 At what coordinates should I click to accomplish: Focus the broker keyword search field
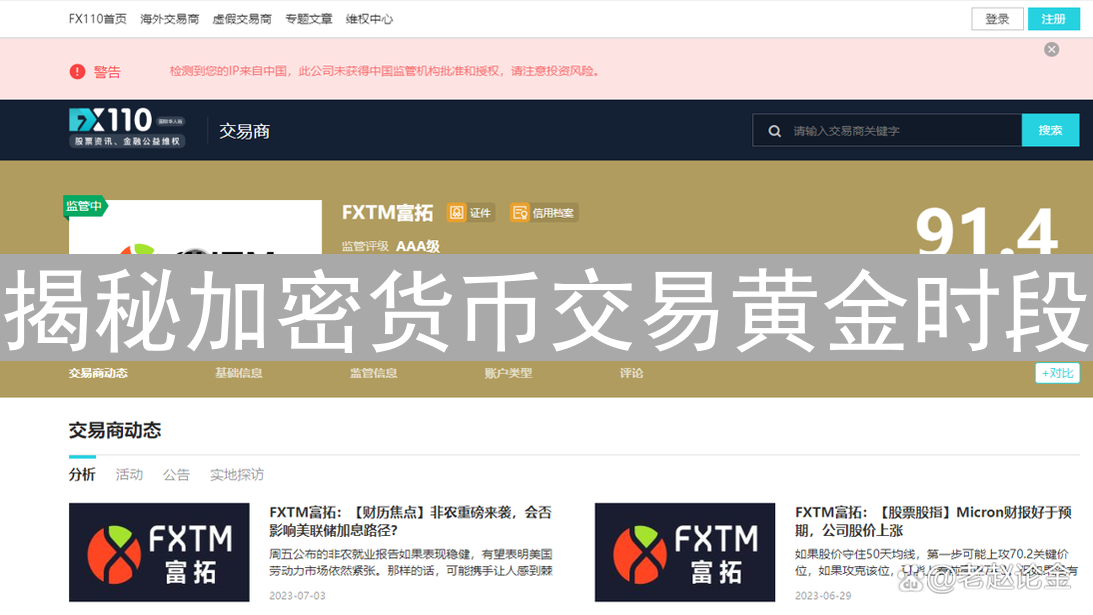(x=887, y=130)
